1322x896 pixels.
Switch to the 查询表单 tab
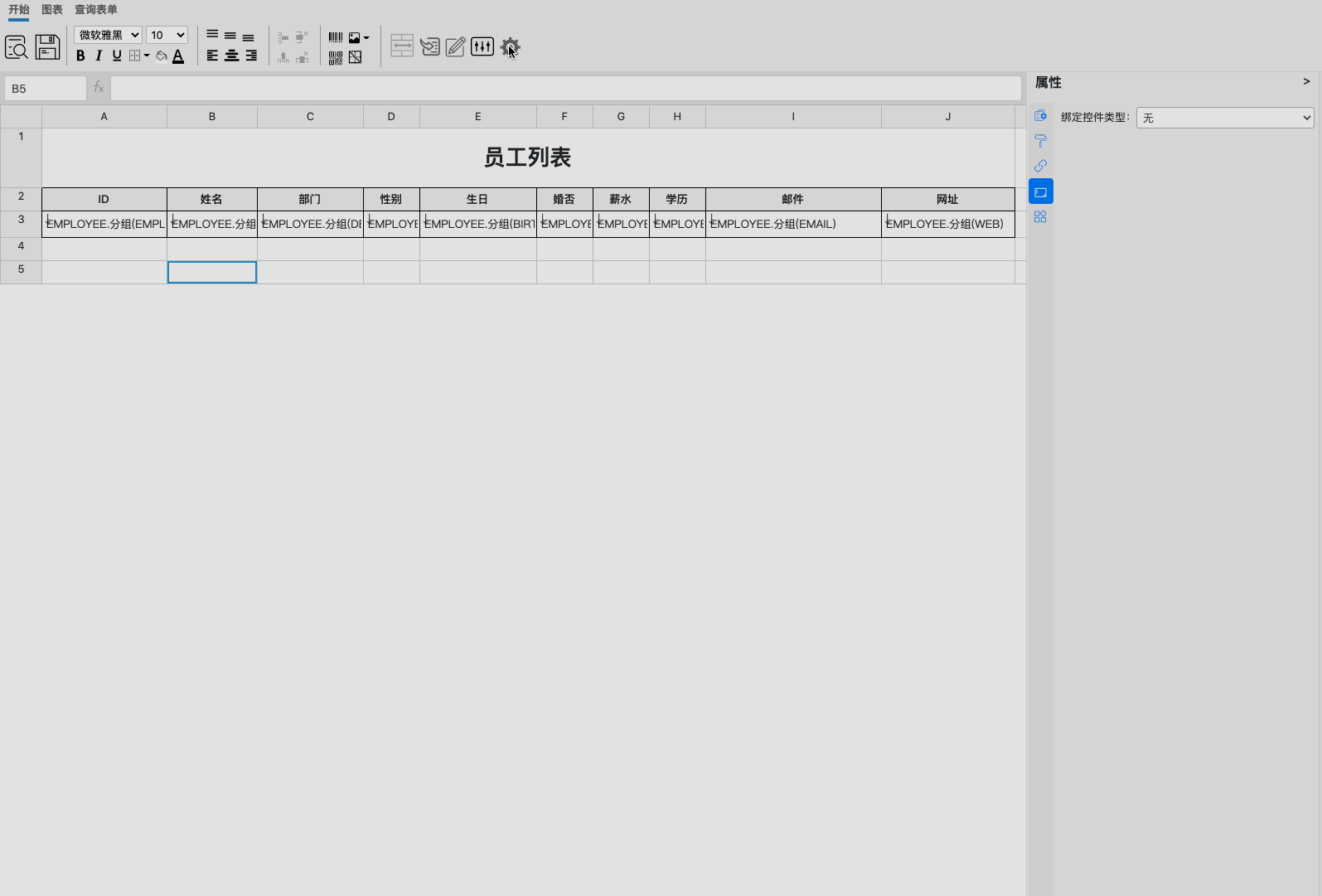coord(96,10)
